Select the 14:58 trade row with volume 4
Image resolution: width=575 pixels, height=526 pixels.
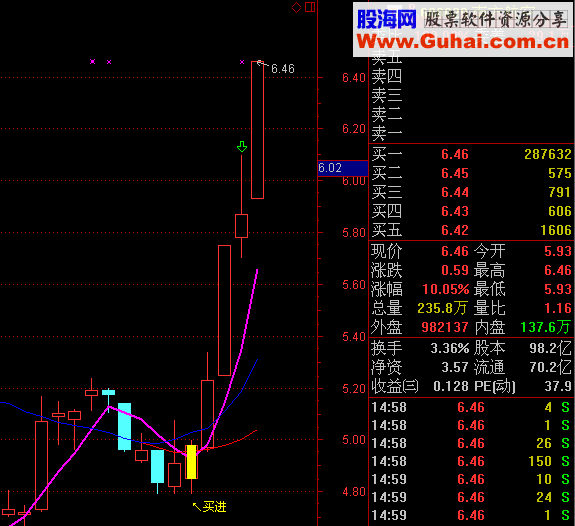(x=471, y=408)
